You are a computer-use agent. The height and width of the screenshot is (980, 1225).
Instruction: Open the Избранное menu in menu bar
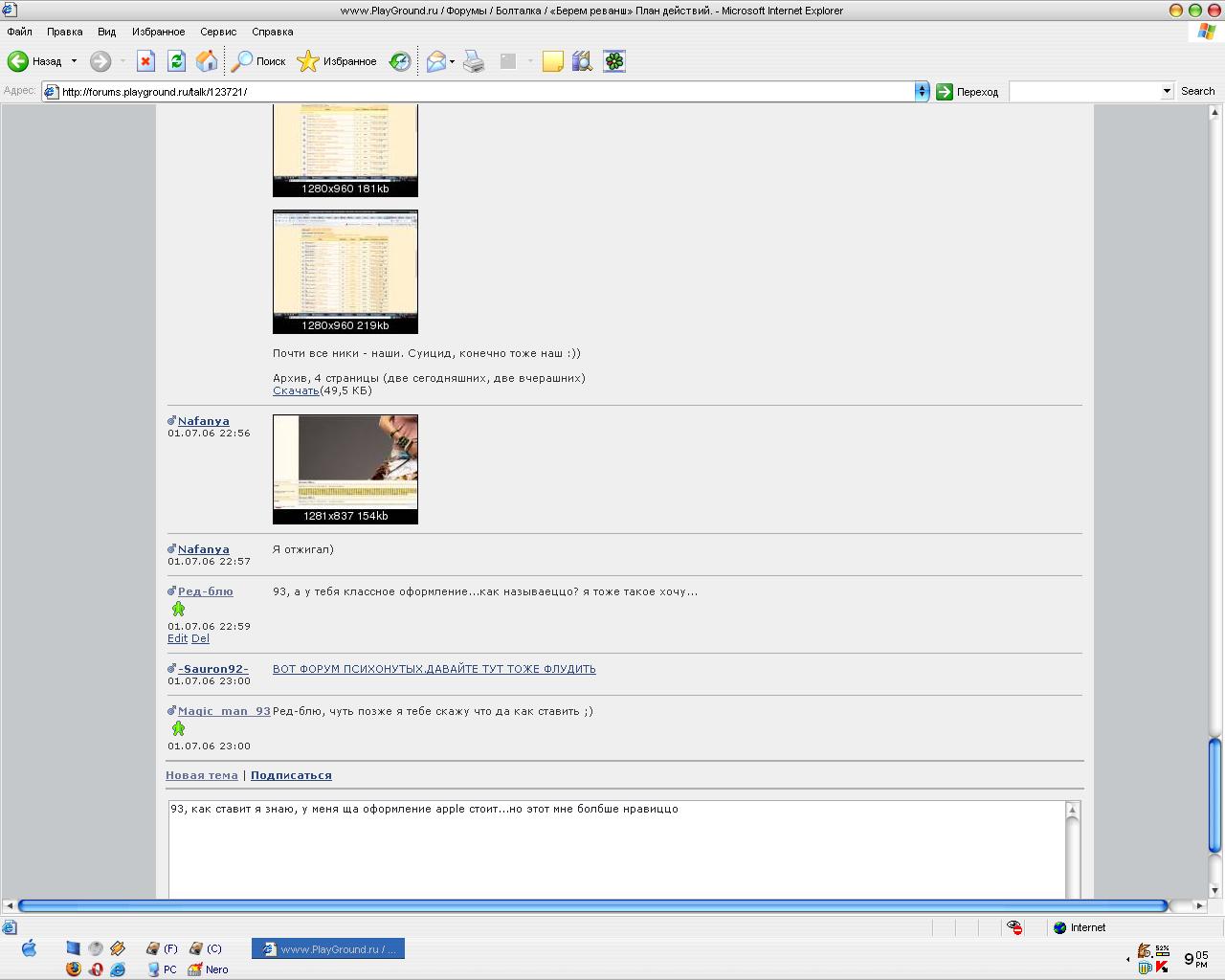pos(158,32)
